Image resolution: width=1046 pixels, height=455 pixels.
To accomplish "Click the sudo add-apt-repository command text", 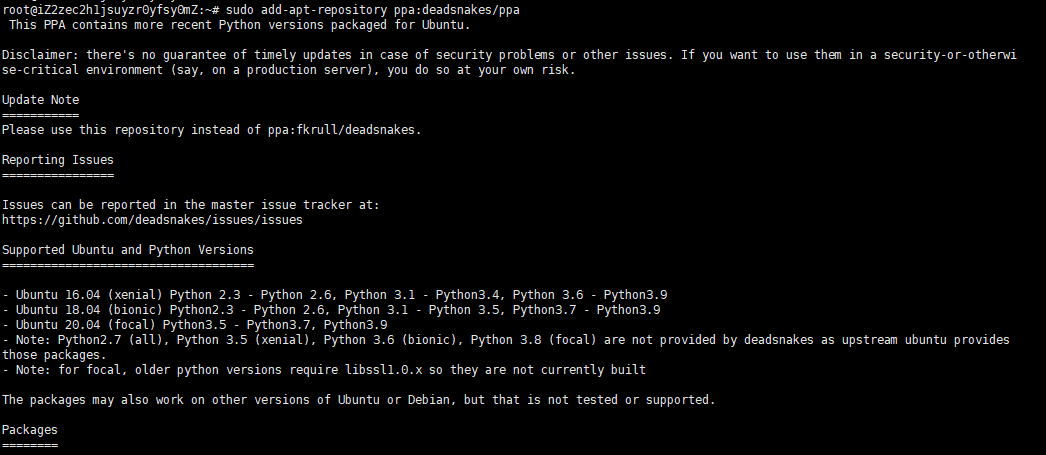I will point(310,9).
